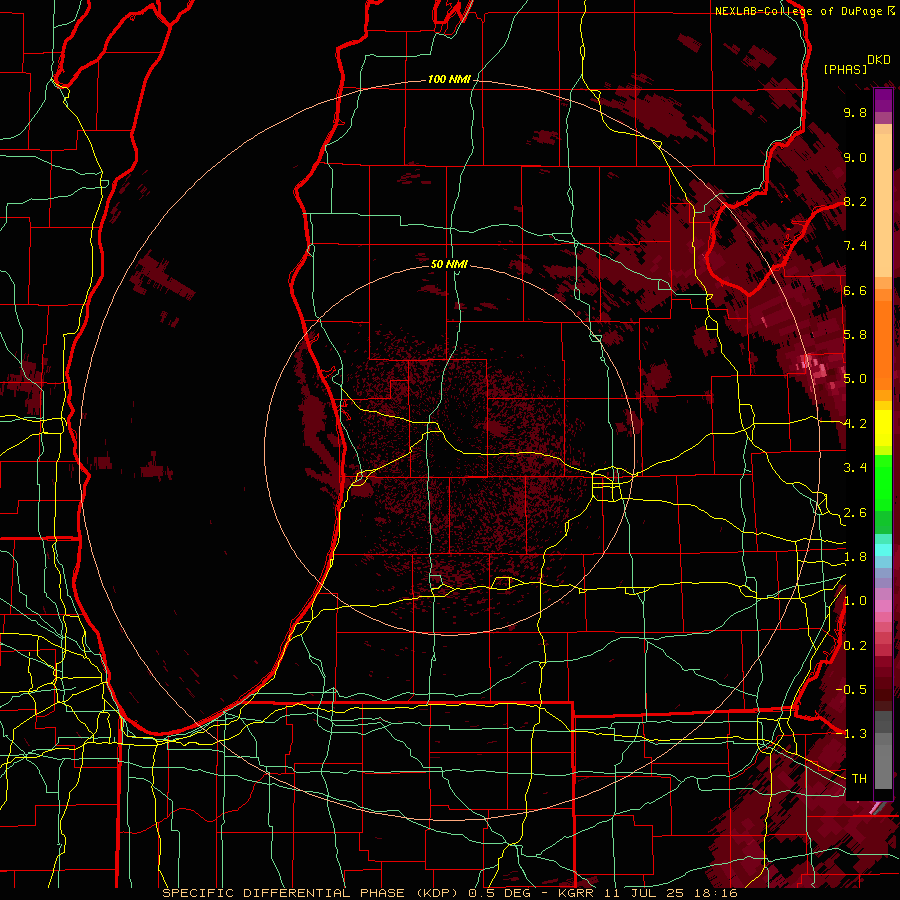
Task: Click the 5.0 scale value
Action: pyautogui.click(x=855, y=379)
